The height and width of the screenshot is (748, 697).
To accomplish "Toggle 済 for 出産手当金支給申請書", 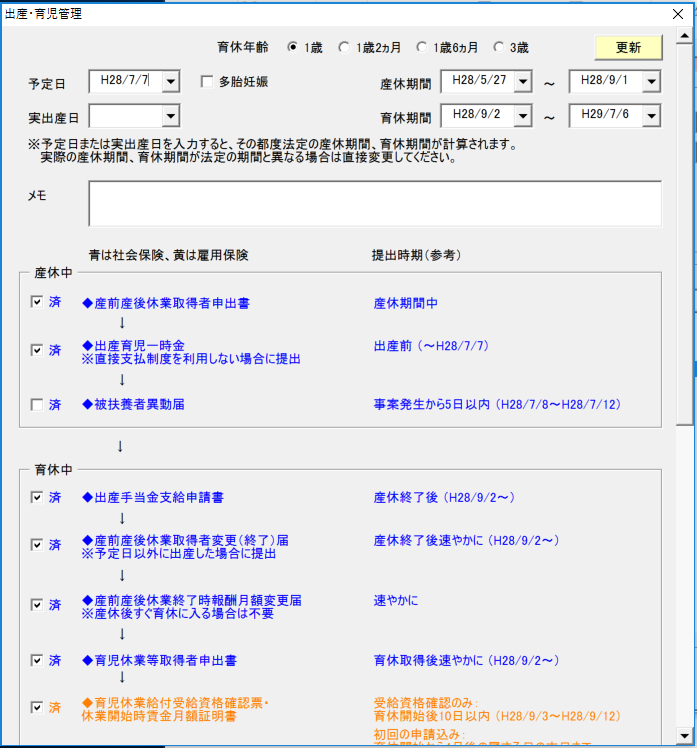I will (x=37, y=497).
